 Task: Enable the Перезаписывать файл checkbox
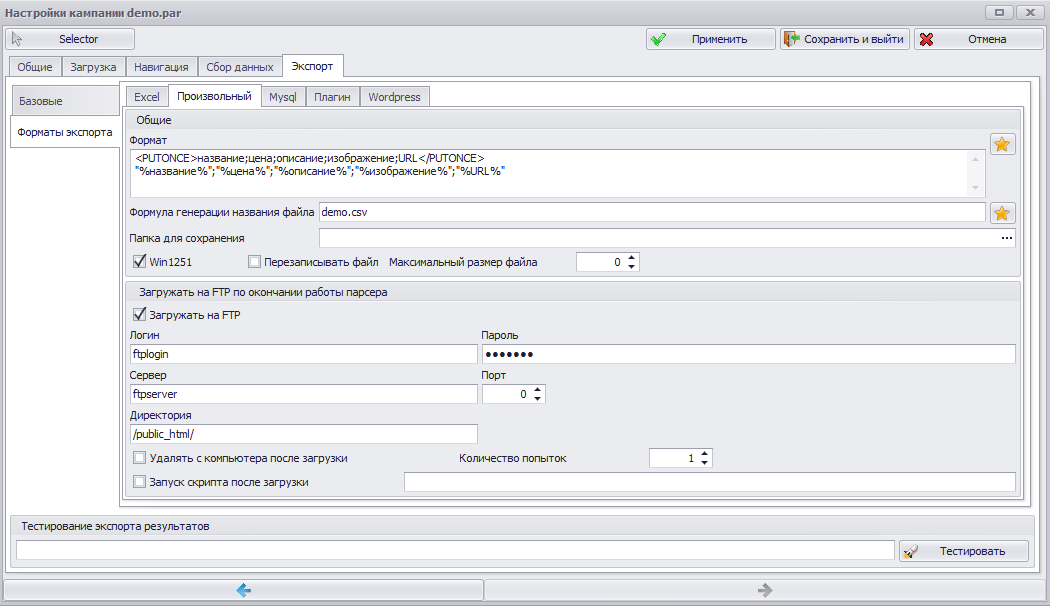pyautogui.click(x=254, y=262)
